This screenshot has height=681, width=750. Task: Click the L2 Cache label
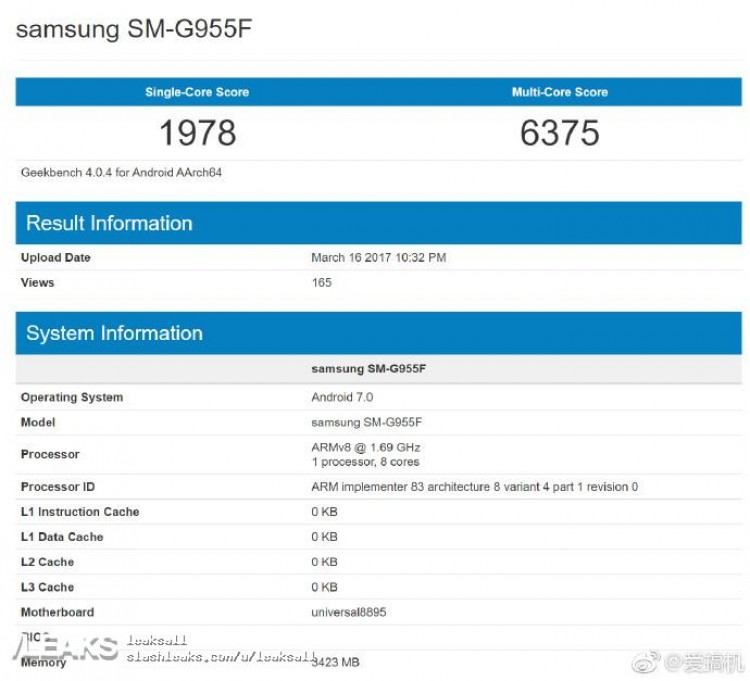coord(47,562)
